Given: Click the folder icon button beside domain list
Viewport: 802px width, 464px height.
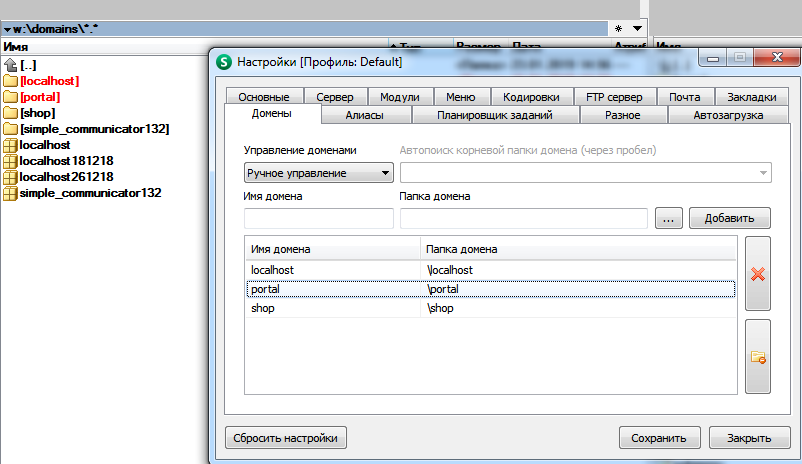Looking at the screenshot, I should tap(757, 357).
